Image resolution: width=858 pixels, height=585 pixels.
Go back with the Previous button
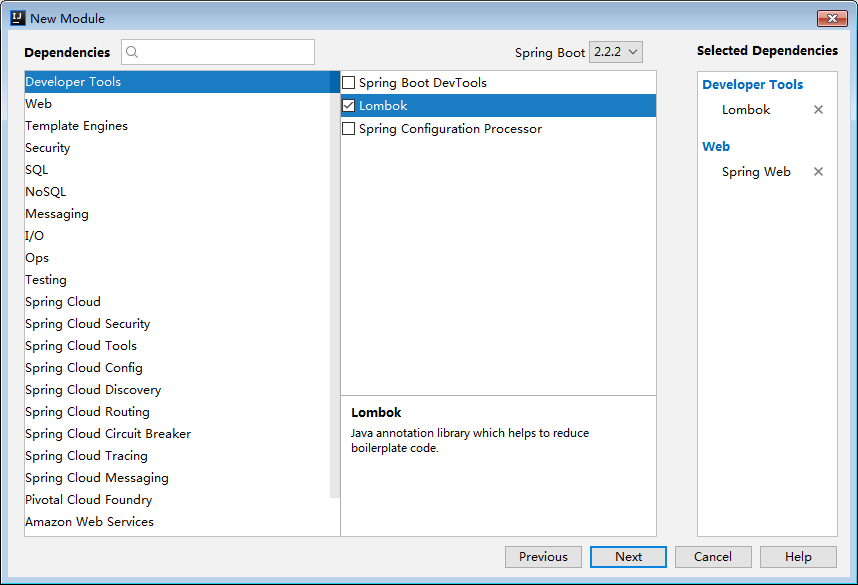pos(543,557)
